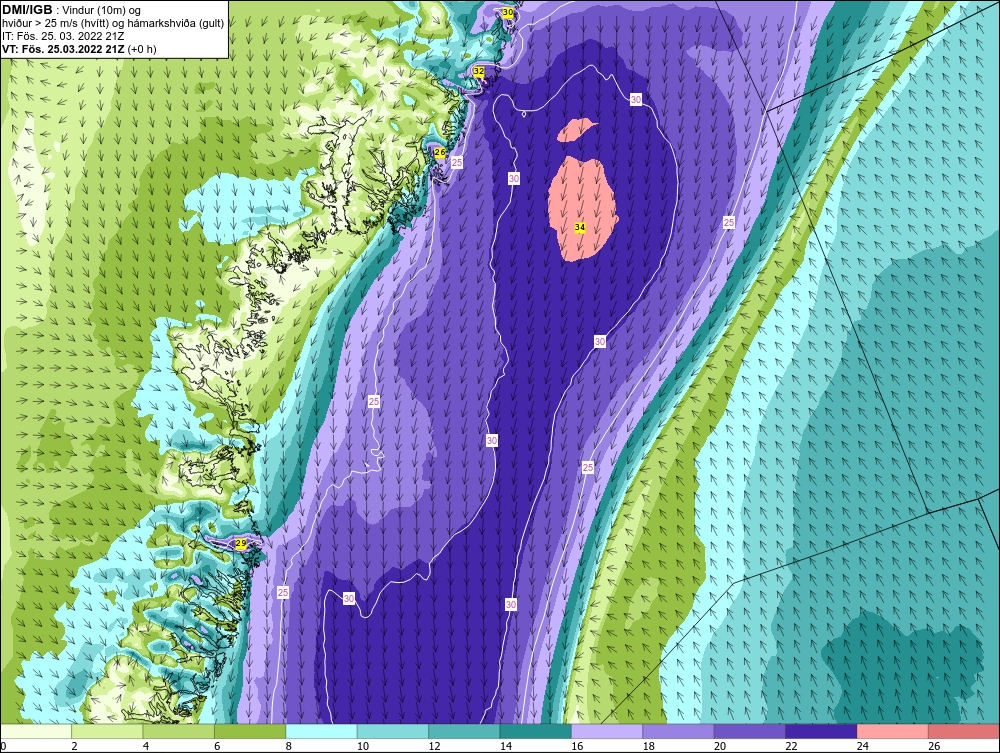Pick the 12–14 m/s teal legend swatch

point(464,731)
